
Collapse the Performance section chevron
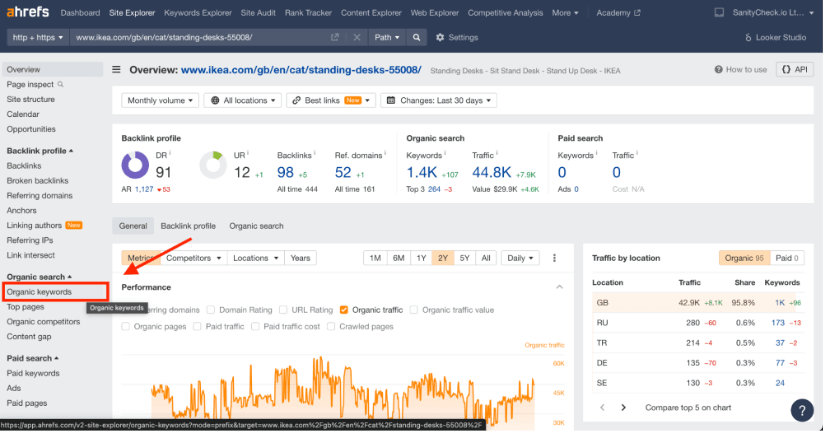[559, 287]
